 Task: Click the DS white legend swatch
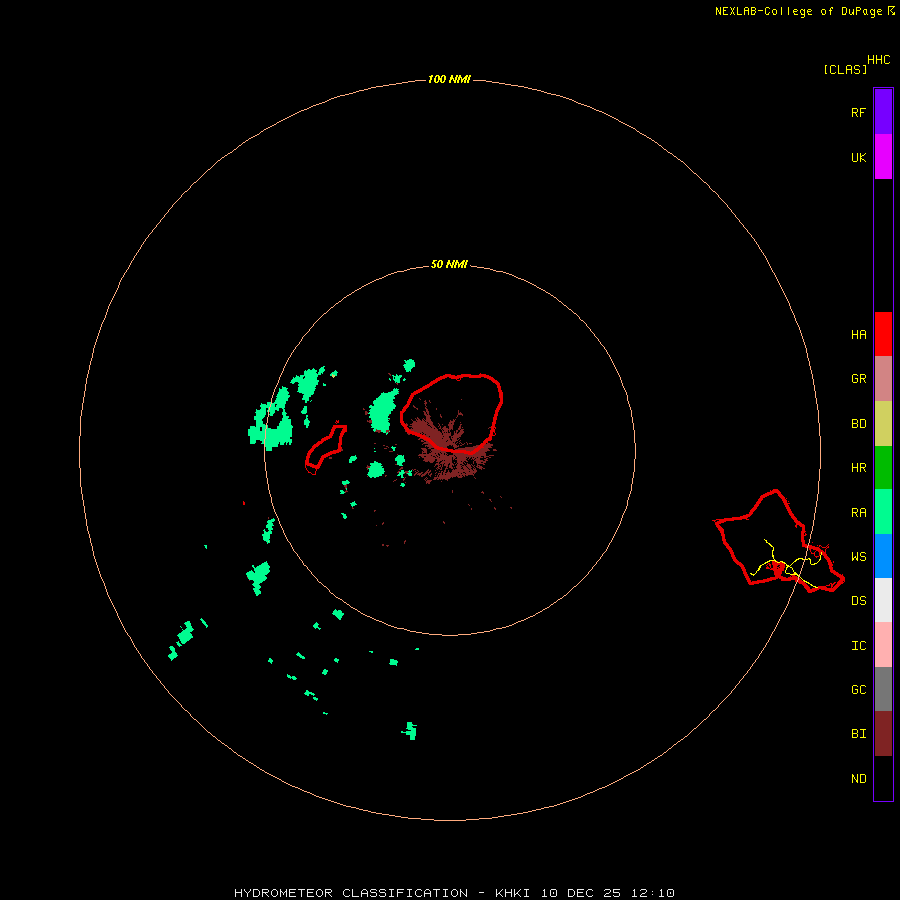point(883,600)
